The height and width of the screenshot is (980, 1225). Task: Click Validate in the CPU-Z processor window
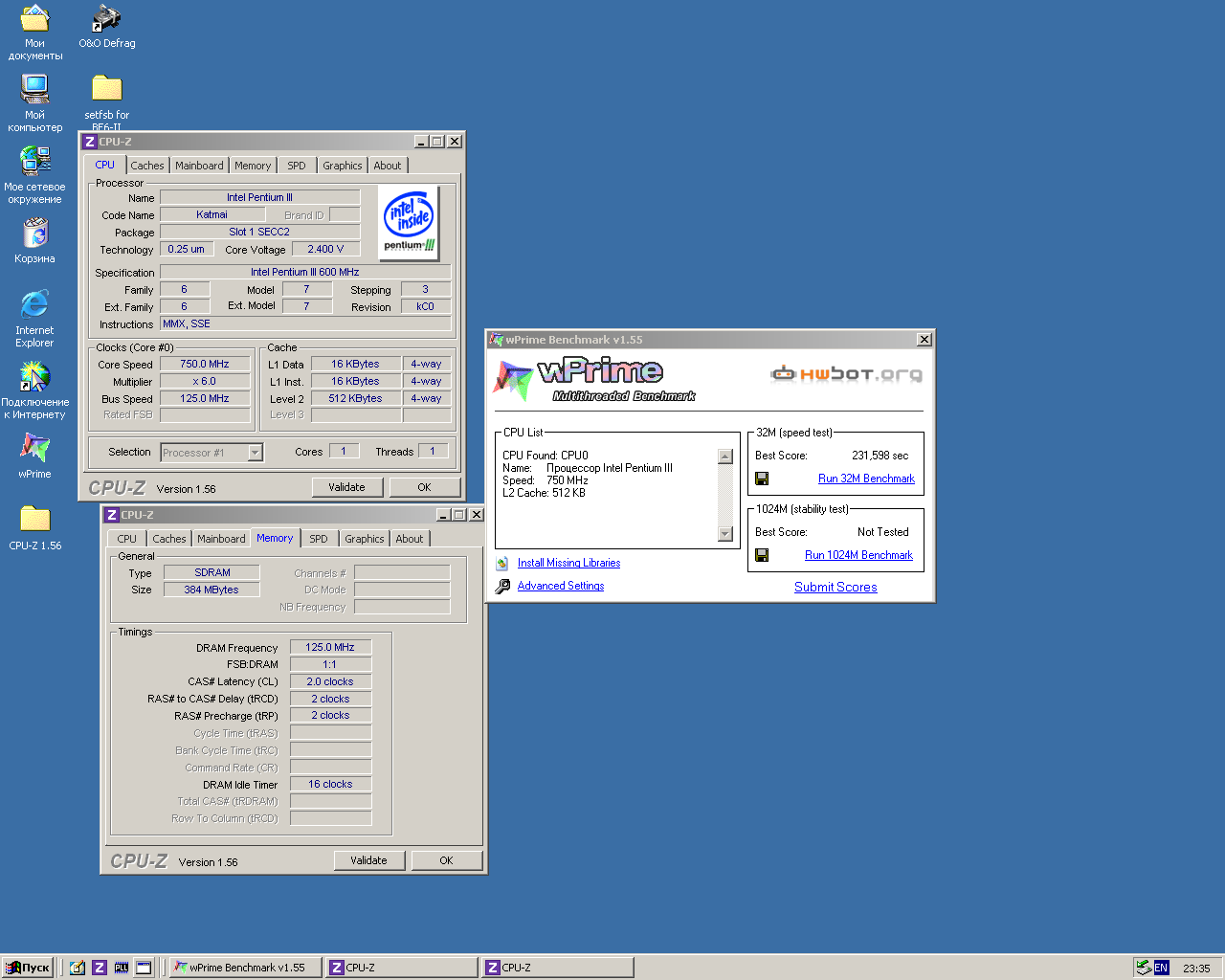tap(346, 487)
